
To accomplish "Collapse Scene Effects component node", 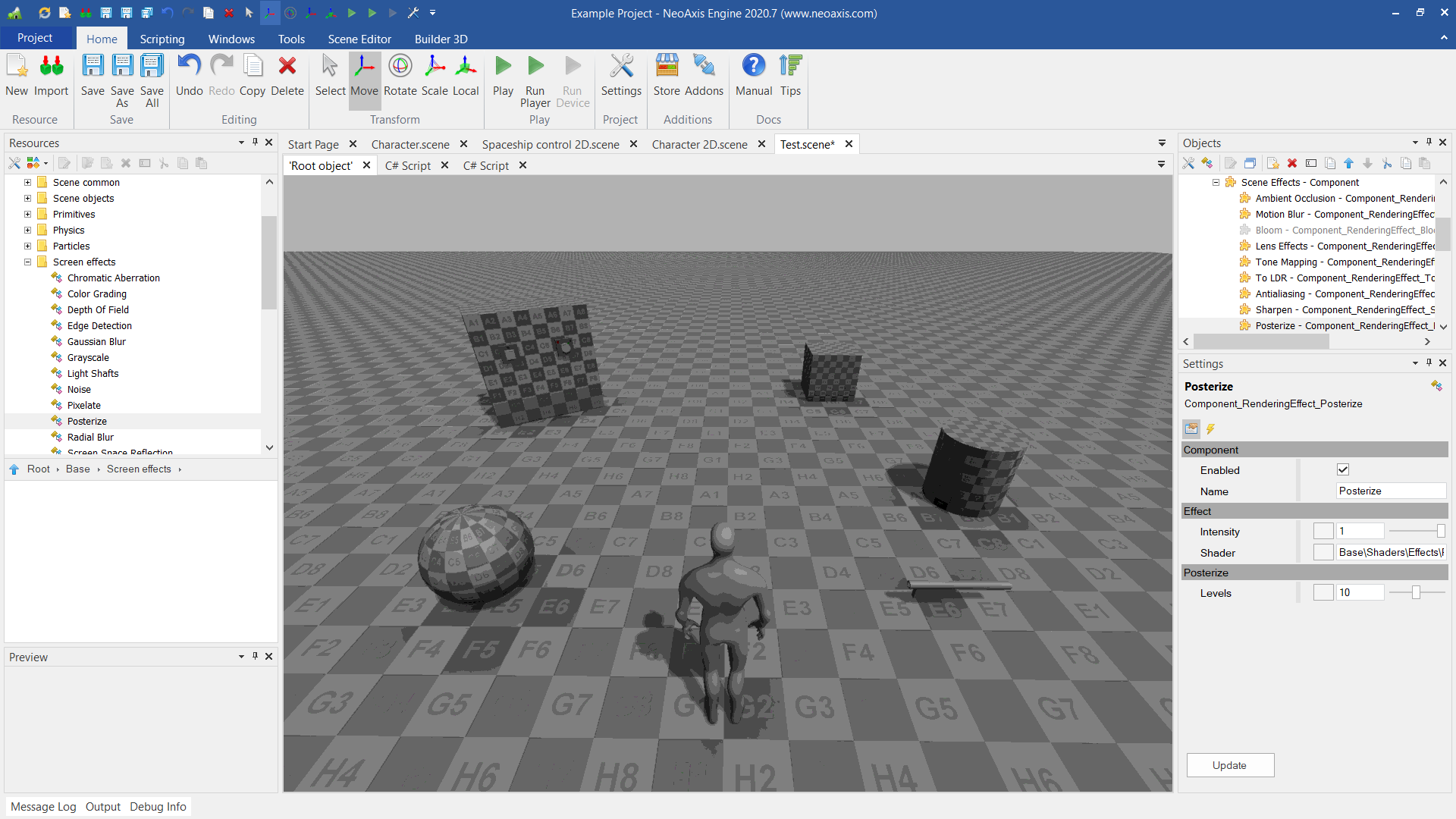I will (1216, 183).
